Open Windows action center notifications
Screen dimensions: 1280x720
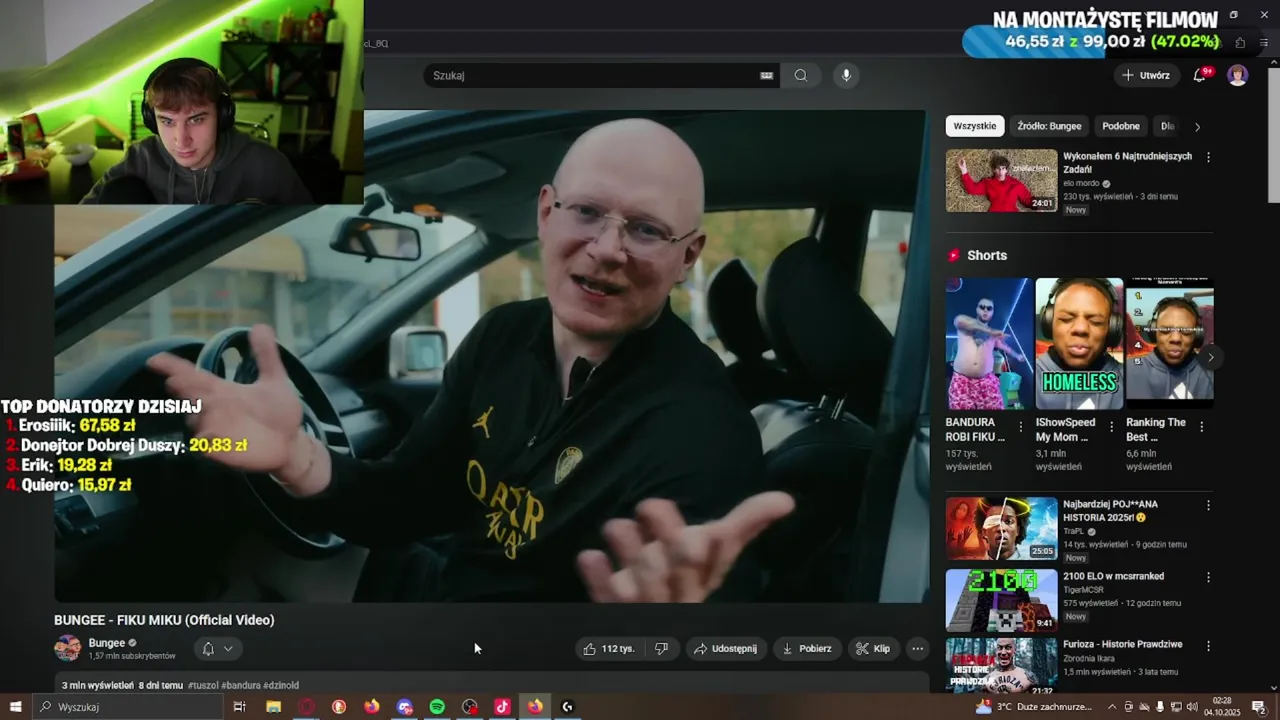pyautogui.click(x=1258, y=707)
